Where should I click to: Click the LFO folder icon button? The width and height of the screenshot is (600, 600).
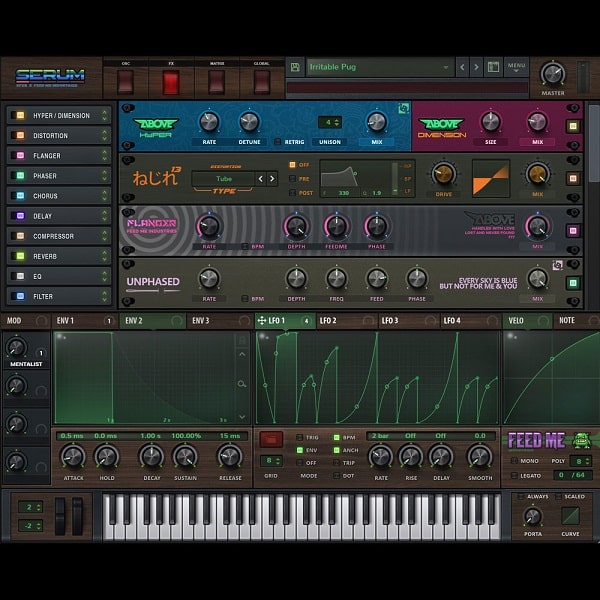[270, 439]
